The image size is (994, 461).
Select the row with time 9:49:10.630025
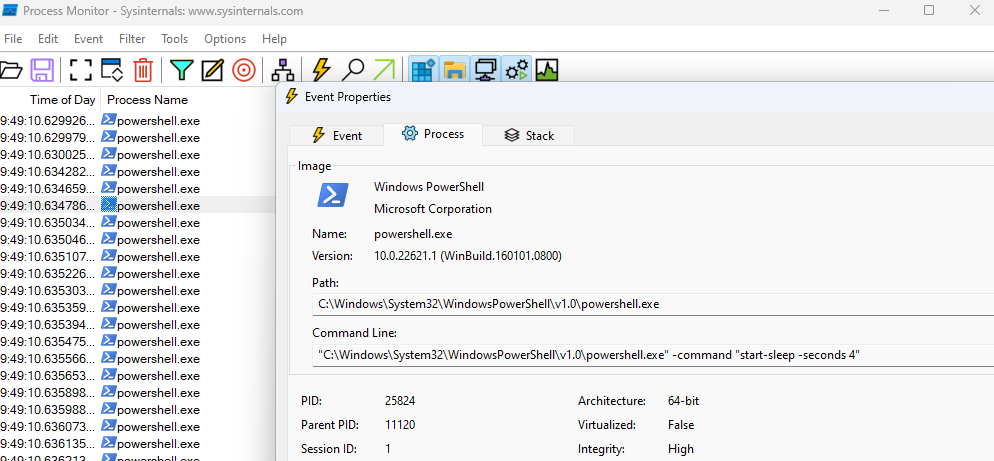[x=138, y=155]
